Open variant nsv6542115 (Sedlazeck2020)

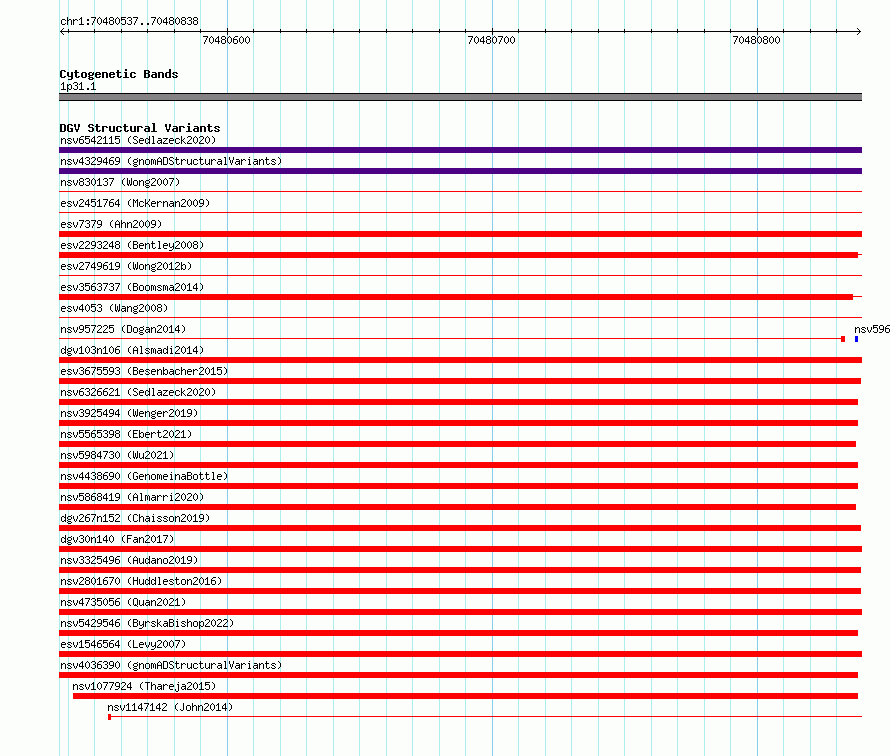point(138,140)
